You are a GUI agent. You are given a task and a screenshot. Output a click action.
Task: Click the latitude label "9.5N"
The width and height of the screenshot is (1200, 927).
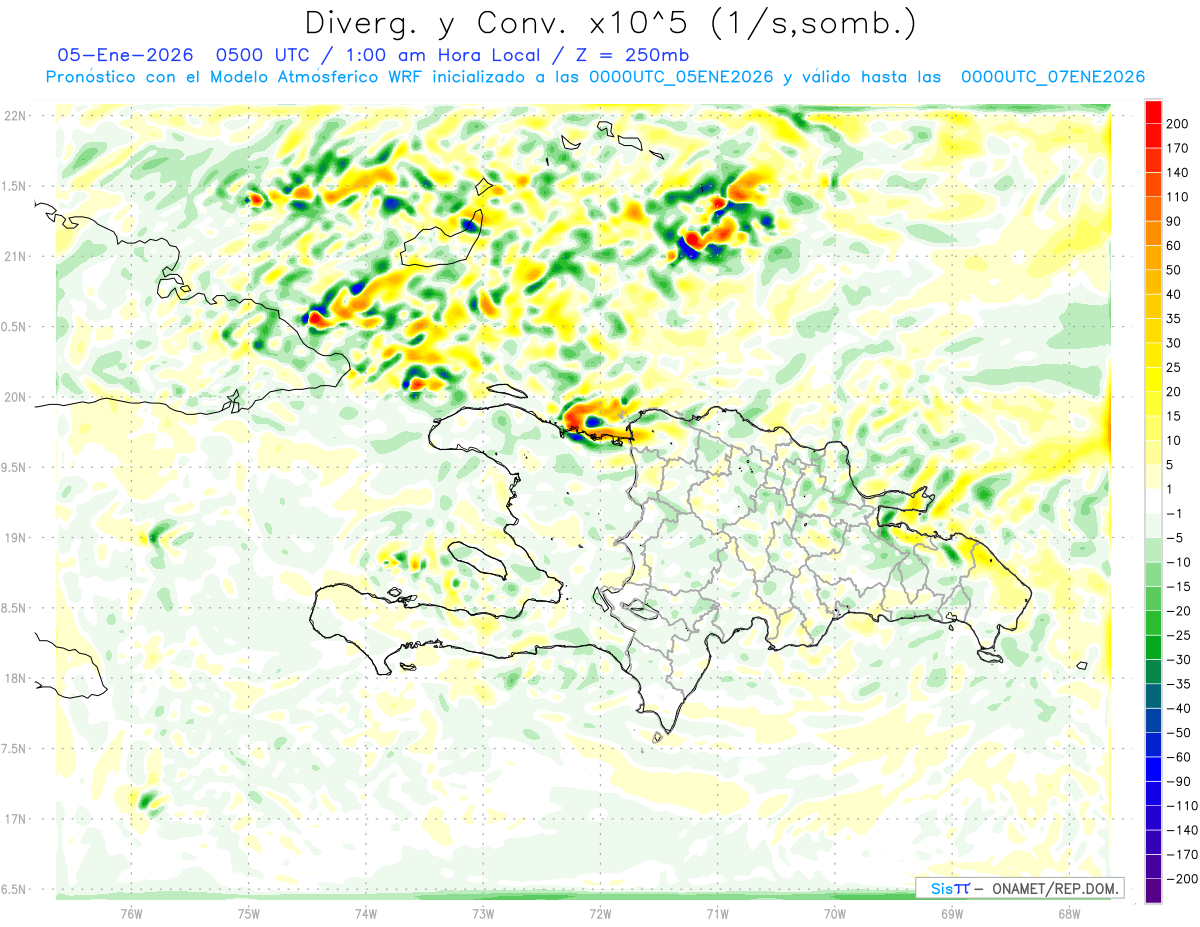(14, 467)
